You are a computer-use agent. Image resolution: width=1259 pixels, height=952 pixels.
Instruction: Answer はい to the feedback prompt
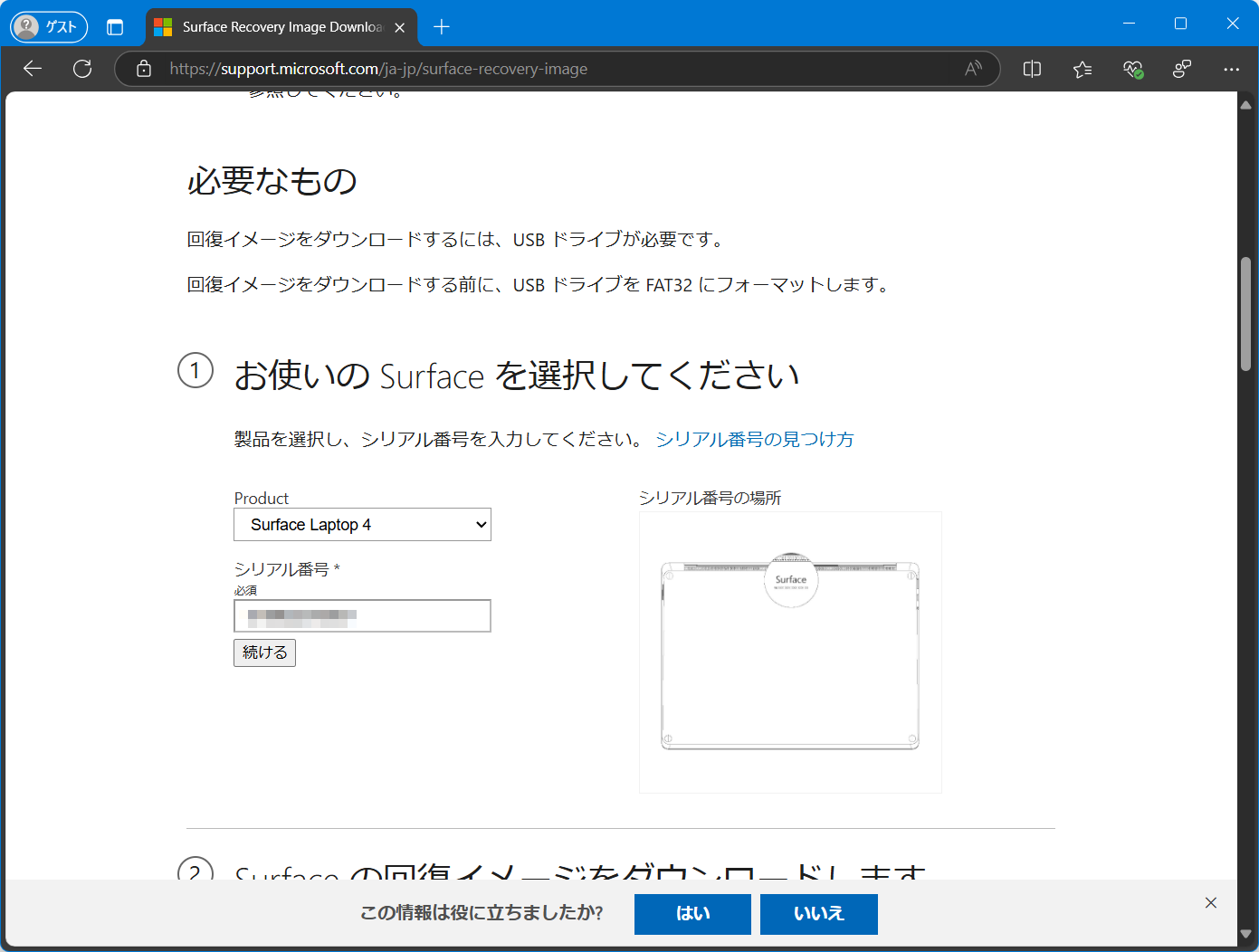point(692,914)
